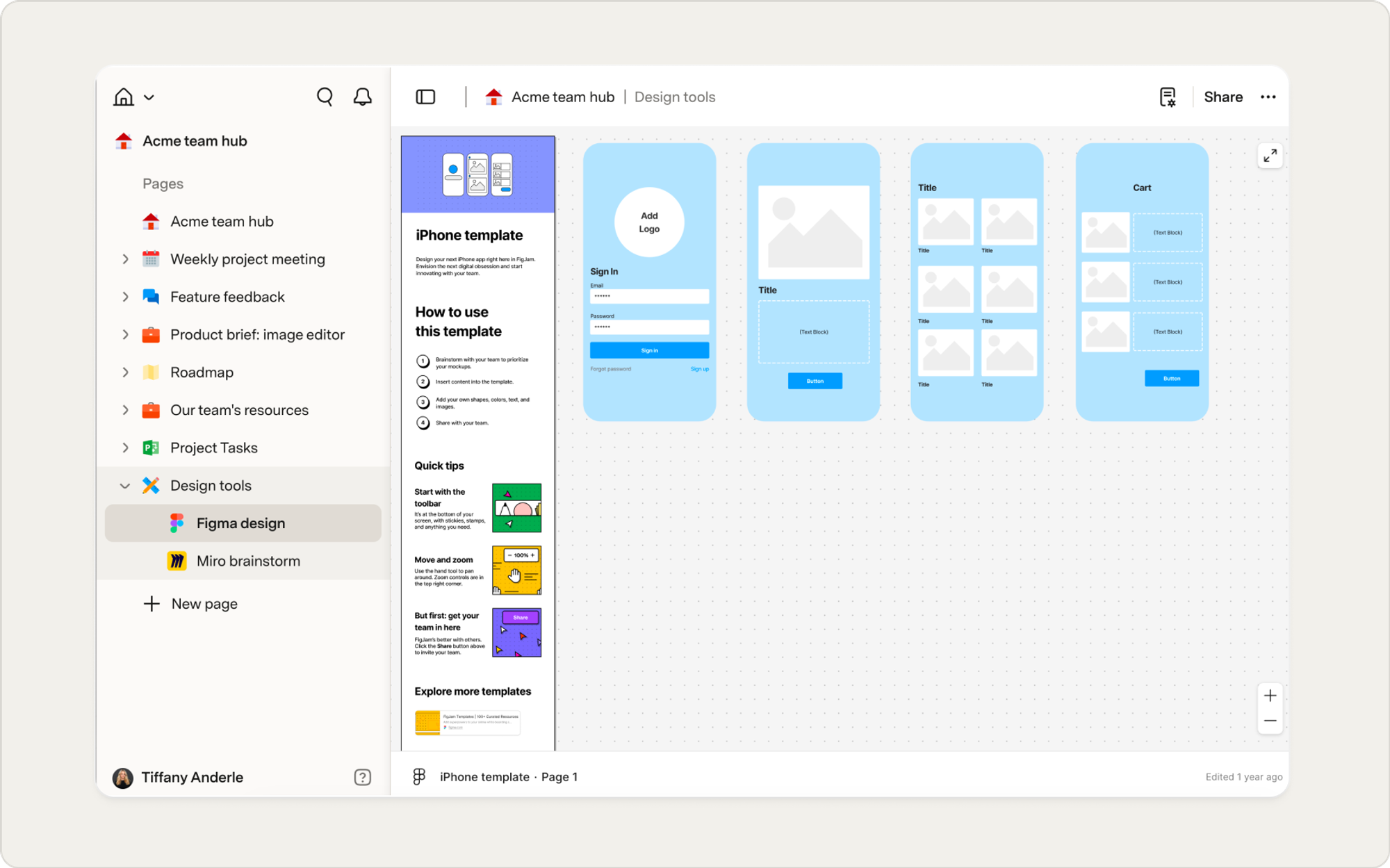The width and height of the screenshot is (1390, 868).
Task: Expand Product brief: image editor page
Action: [x=125, y=334]
